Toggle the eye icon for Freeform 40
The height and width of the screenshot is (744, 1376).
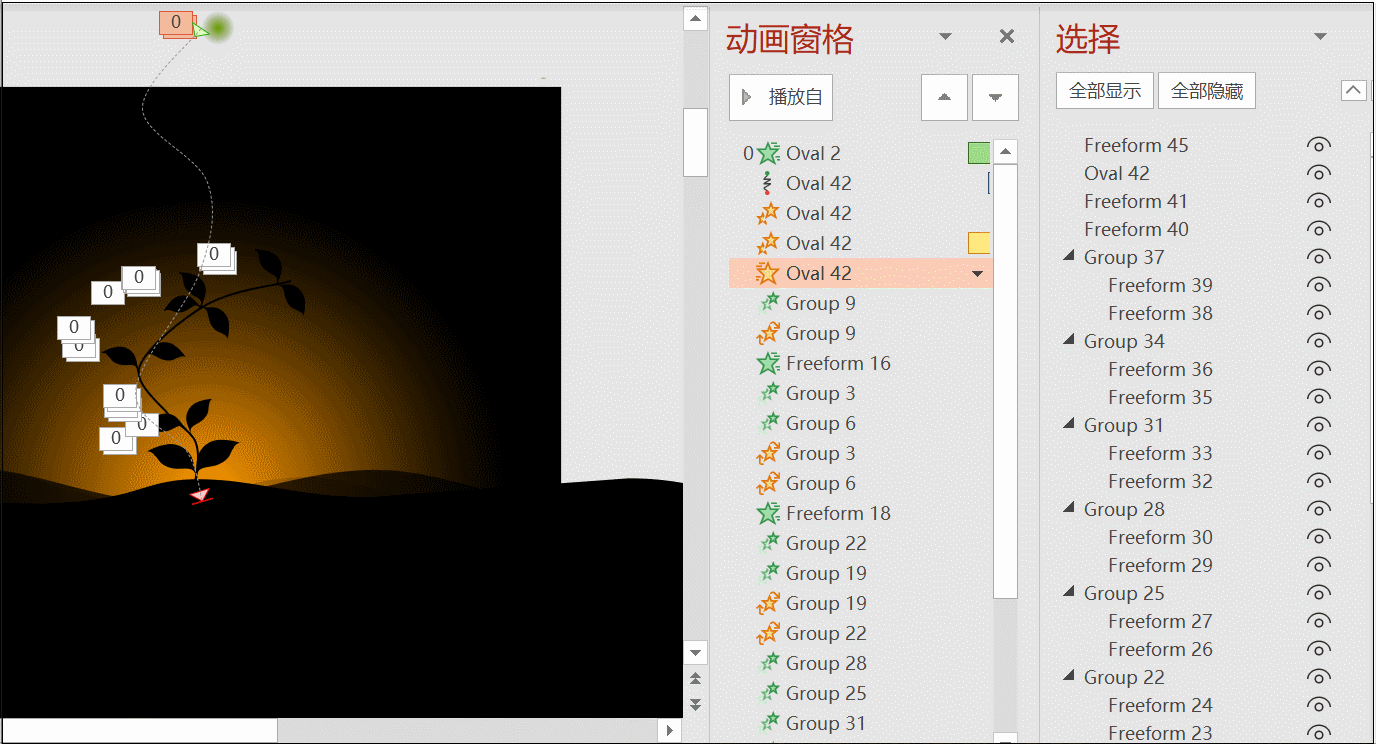click(1319, 229)
